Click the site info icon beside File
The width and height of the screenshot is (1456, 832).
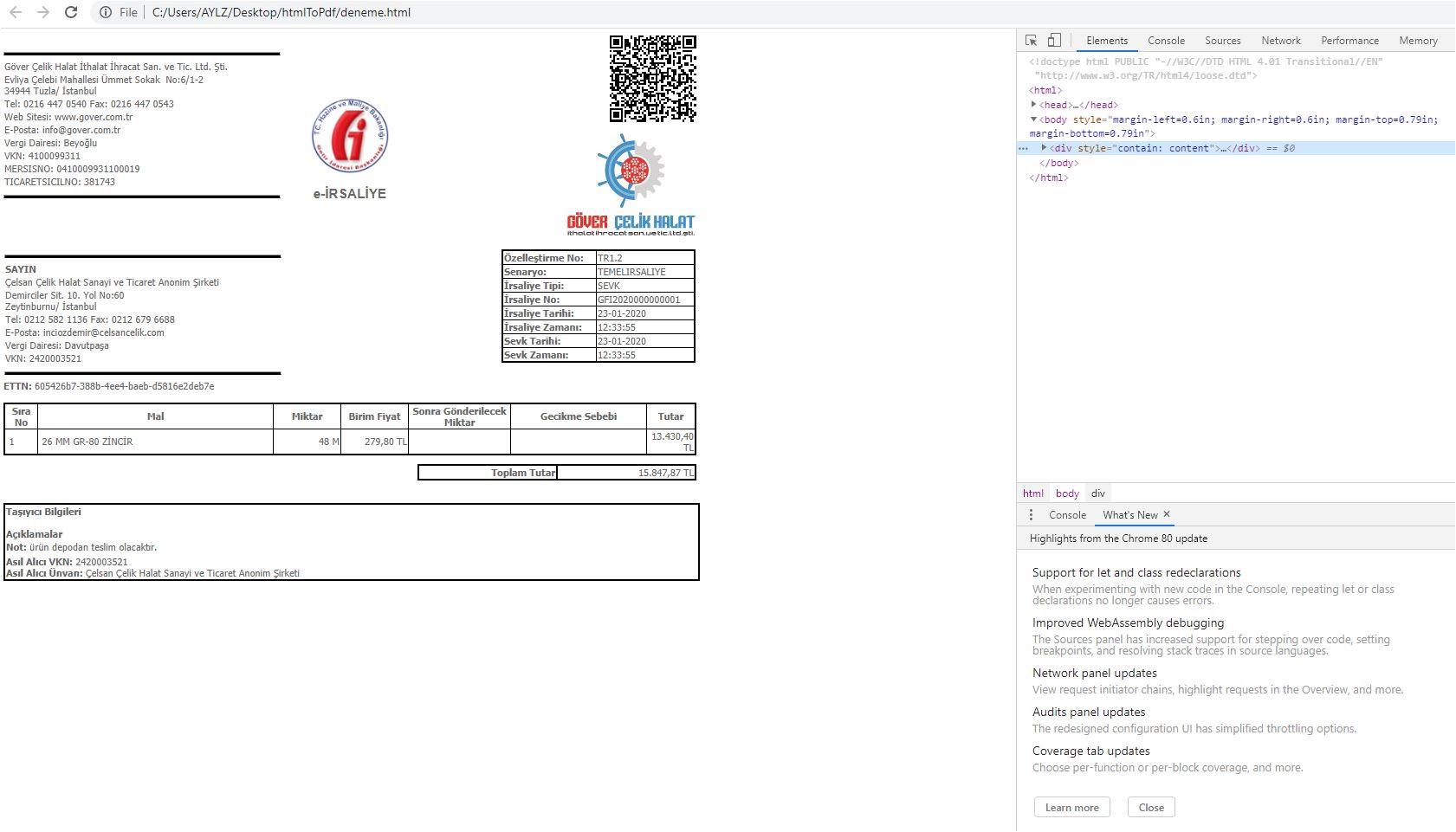(x=105, y=12)
